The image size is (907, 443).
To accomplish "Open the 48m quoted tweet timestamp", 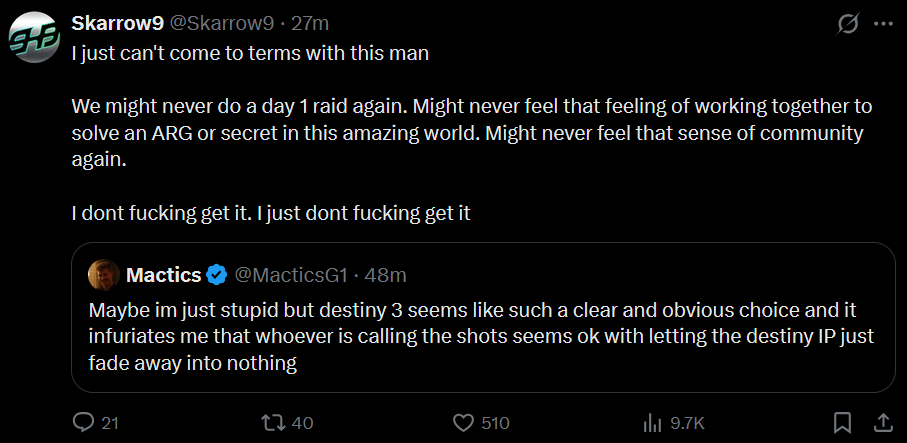I will [385, 275].
